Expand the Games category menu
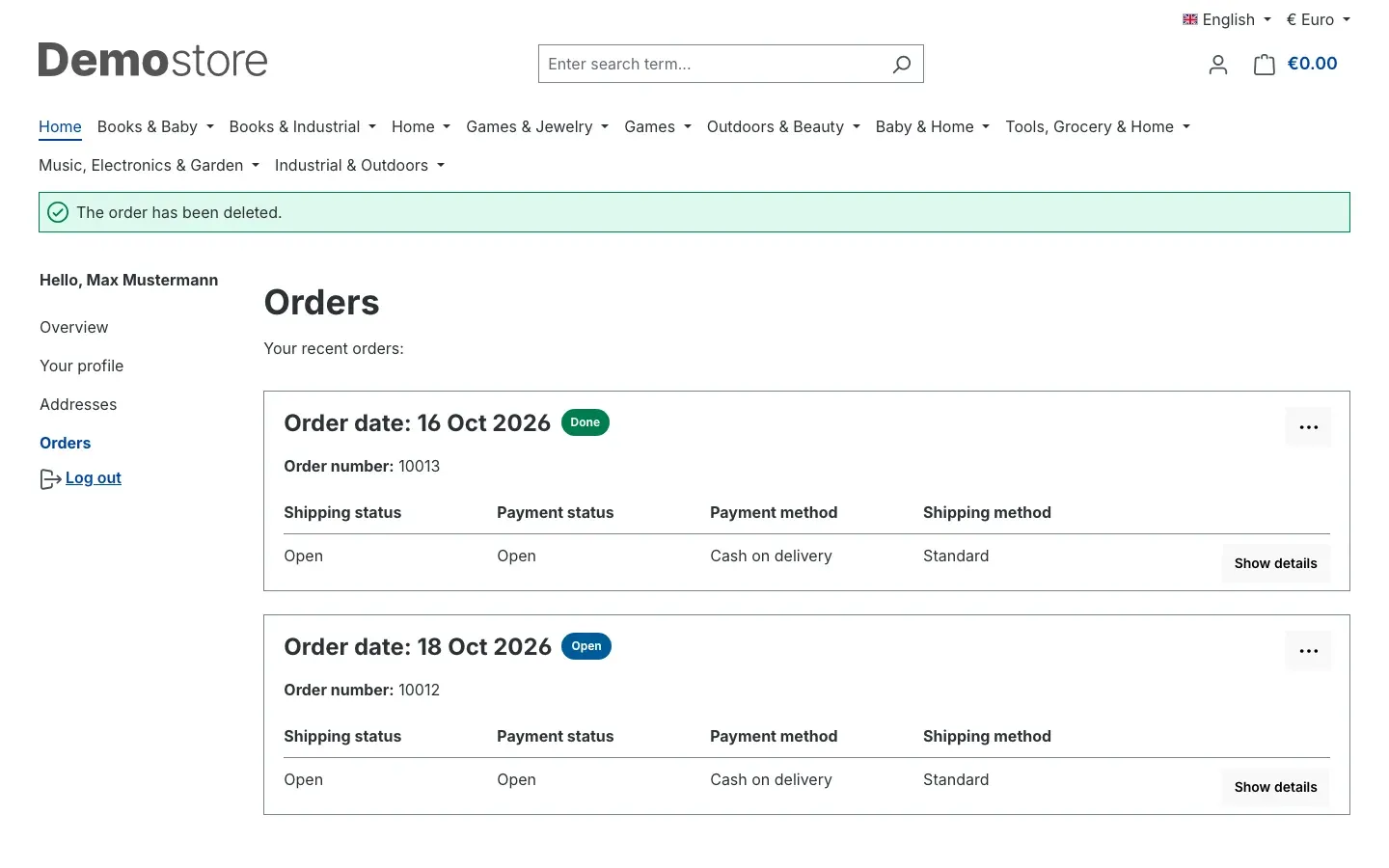The width and height of the screenshot is (1389, 868). pyautogui.click(x=658, y=126)
